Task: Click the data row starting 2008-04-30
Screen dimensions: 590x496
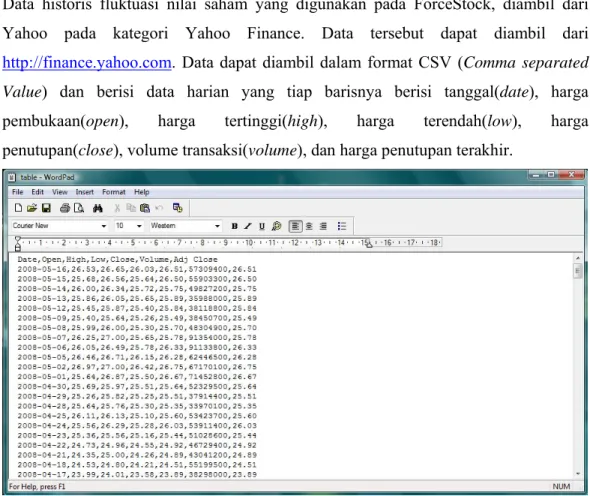Action: pos(137,386)
